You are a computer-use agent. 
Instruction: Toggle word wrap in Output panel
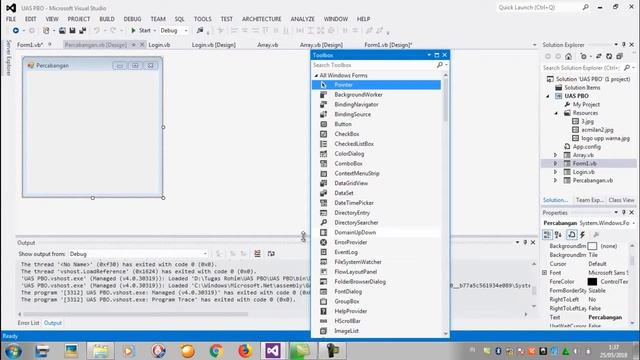pyautogui.click(x=271, y=254)
